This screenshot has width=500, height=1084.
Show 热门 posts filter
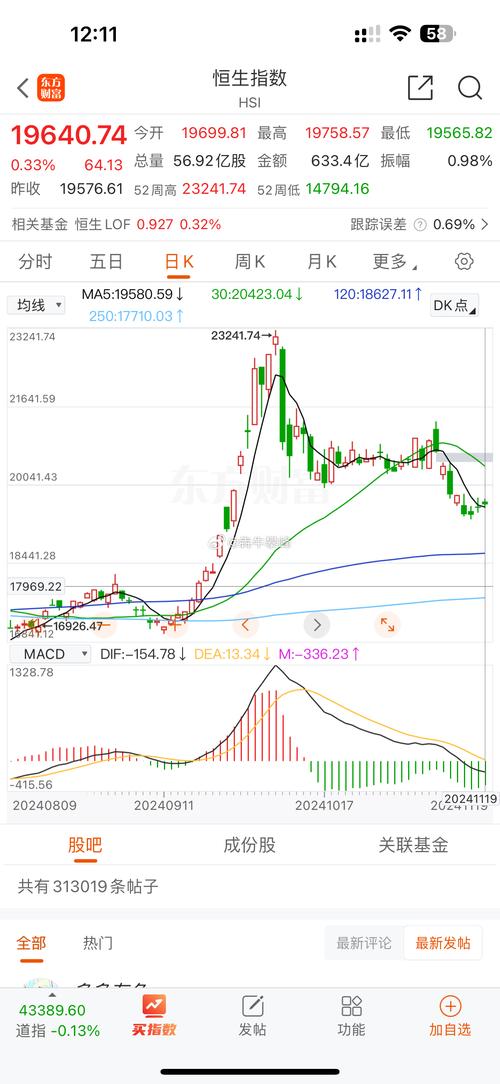tap(98, 943)
